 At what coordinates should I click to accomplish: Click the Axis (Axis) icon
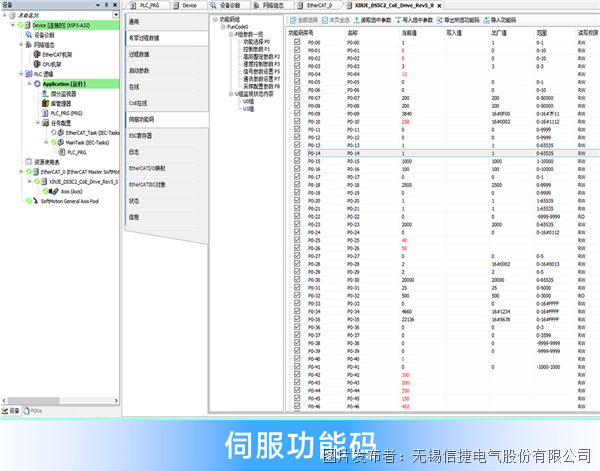click(x=54, y=191)
